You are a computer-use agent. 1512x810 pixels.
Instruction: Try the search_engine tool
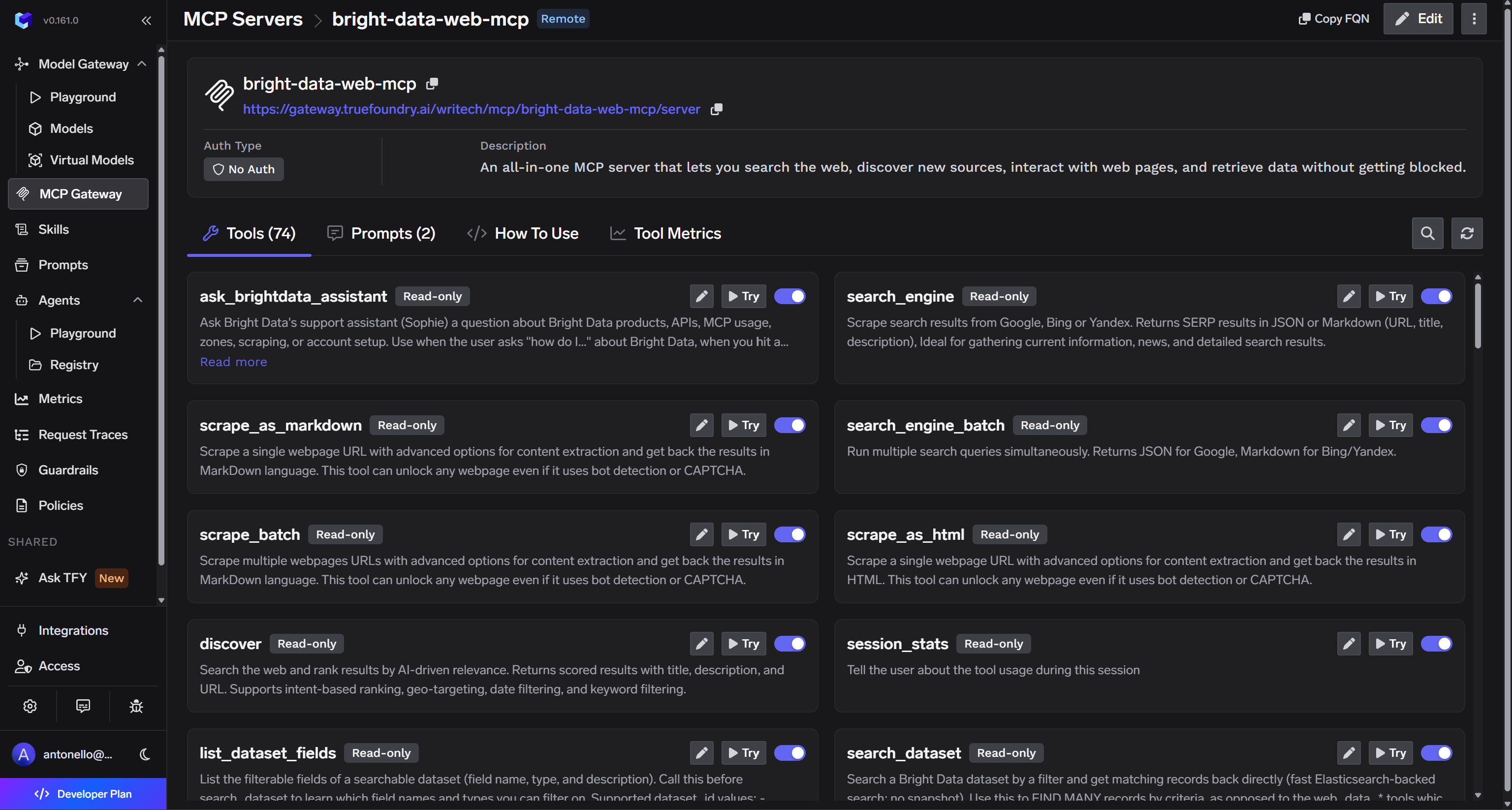1390,296
